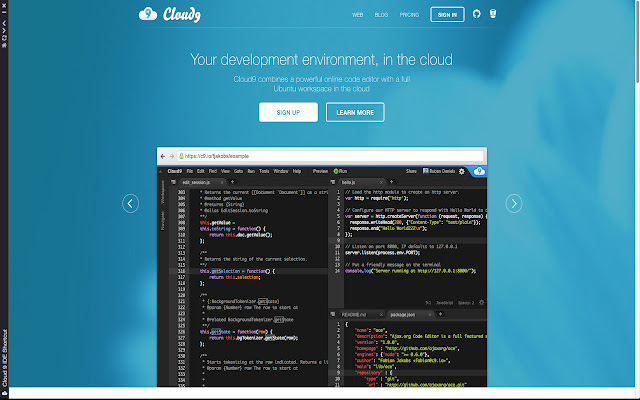Click the LEARN MORE button
640x400 pixels.
(x=355, y=112)
